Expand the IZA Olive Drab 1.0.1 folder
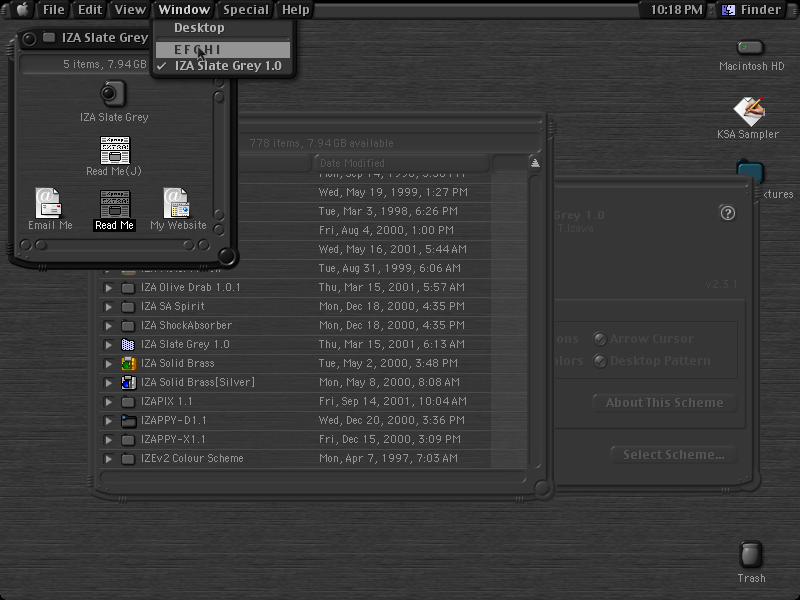The width and height of the screenshot is (800, 600). [x=108, y=288]
